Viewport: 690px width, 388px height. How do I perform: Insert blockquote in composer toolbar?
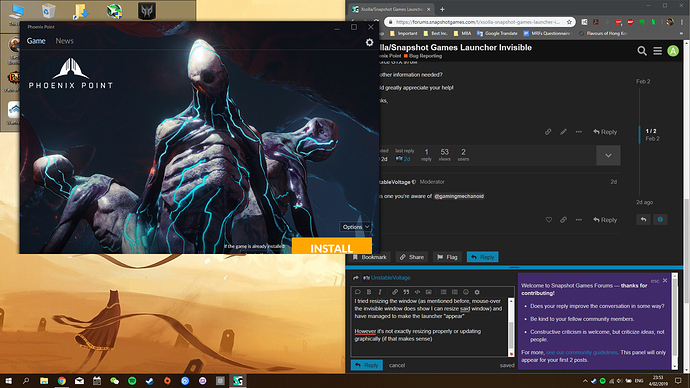click(x=406, y=292)
